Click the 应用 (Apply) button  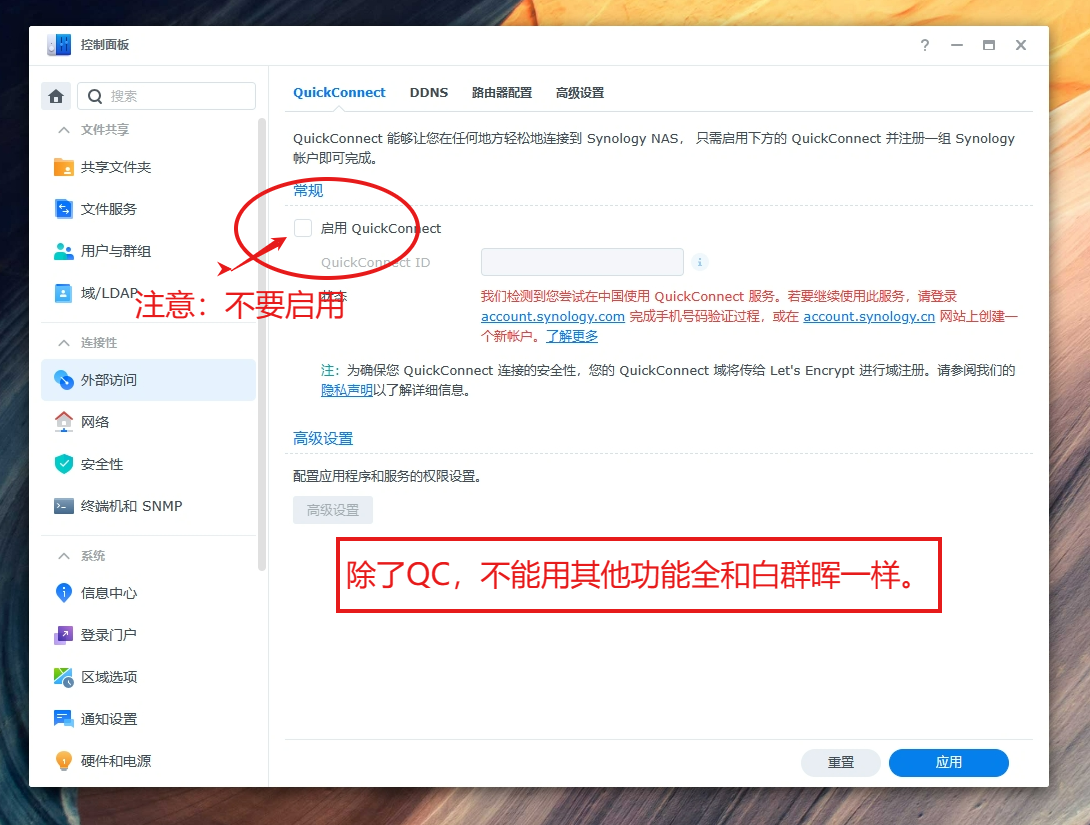point(948,762)
